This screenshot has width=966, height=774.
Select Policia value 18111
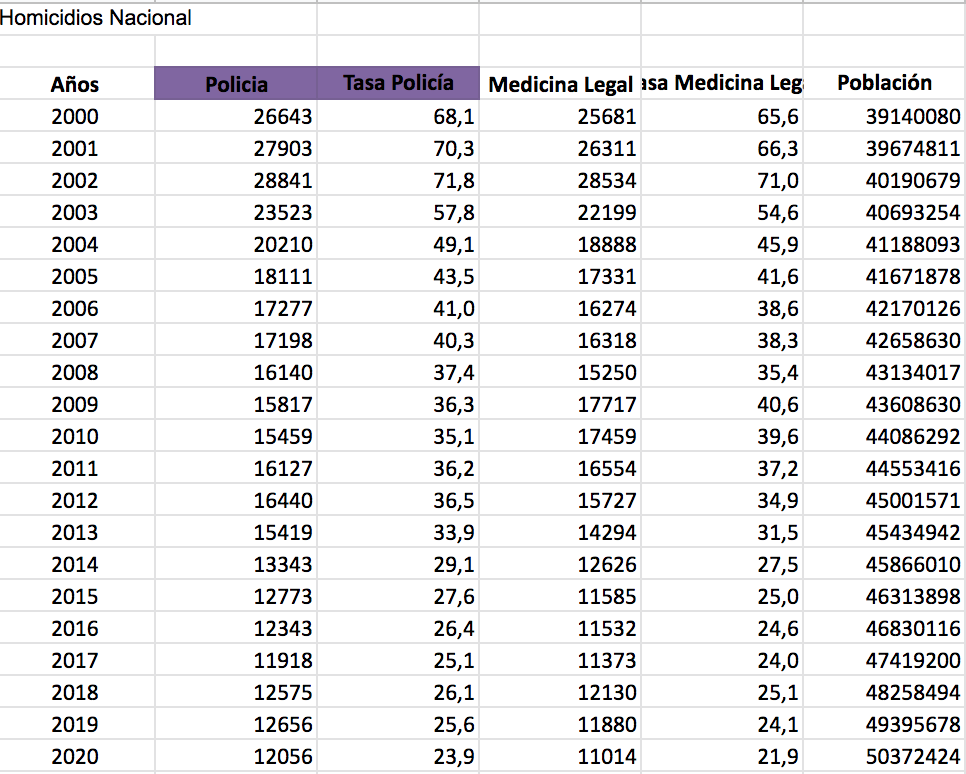point(235,277)
